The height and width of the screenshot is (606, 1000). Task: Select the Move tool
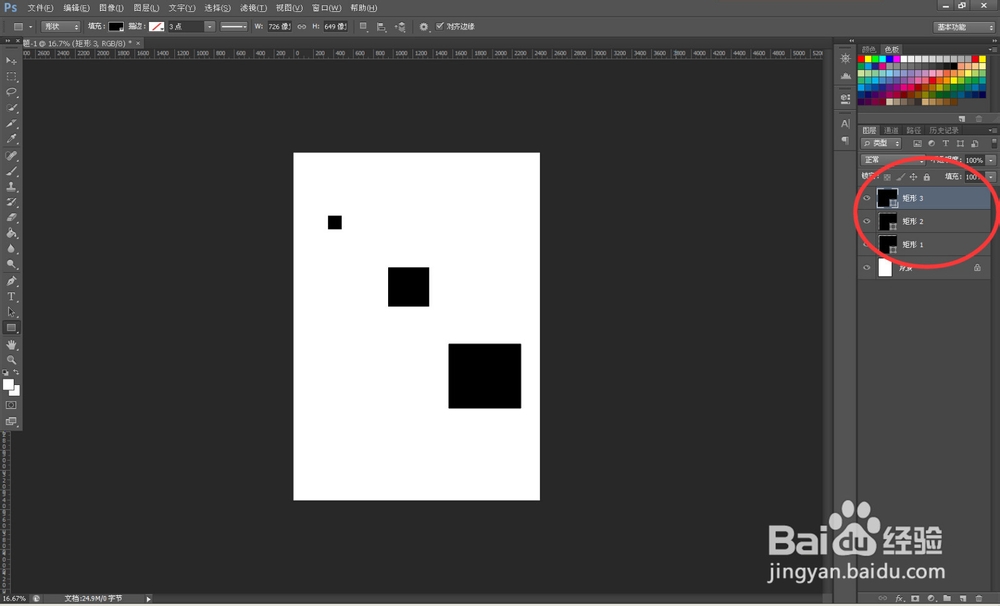coord(11,61)
